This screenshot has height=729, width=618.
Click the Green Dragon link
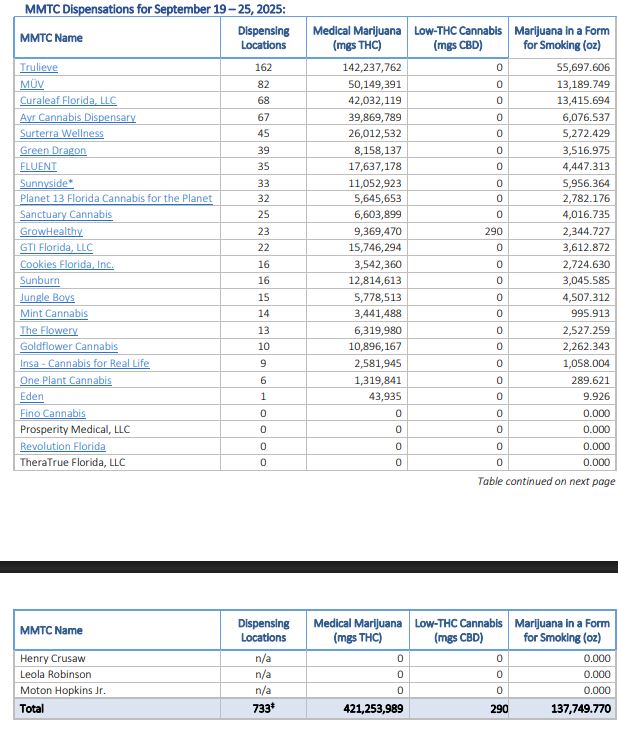point(53,150)
